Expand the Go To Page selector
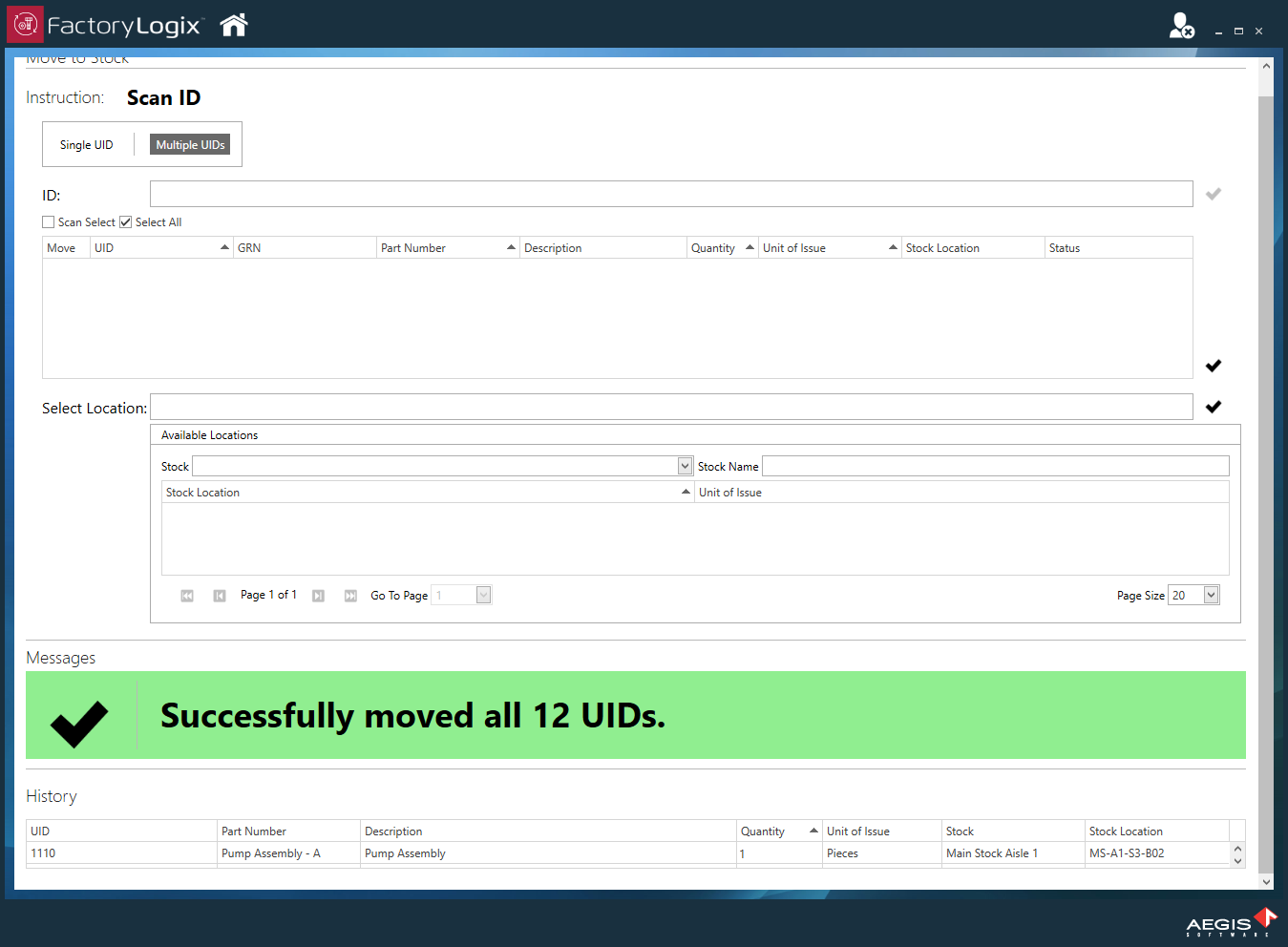1288x947 pixels. pyautogui.click(x=482, y=594)
